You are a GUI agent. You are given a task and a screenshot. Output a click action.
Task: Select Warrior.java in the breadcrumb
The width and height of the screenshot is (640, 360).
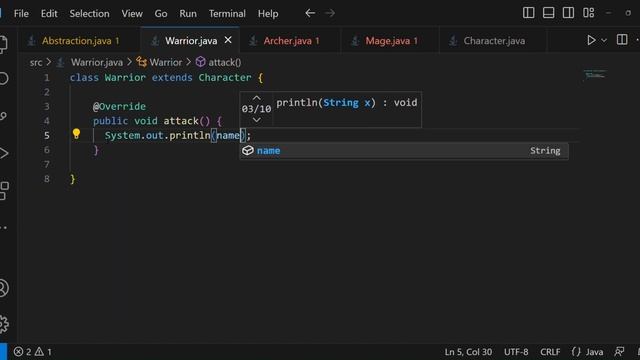click(x=96, y=62)
